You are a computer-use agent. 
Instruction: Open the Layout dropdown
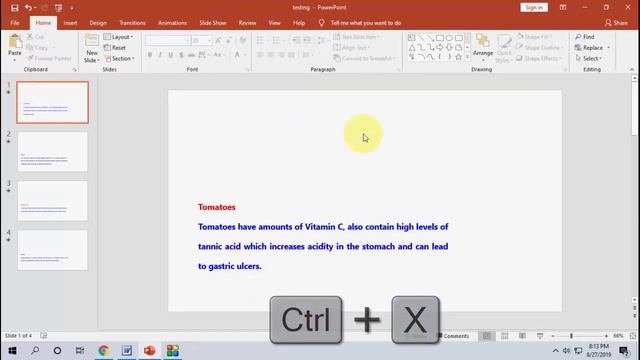(x=118, y=37)
